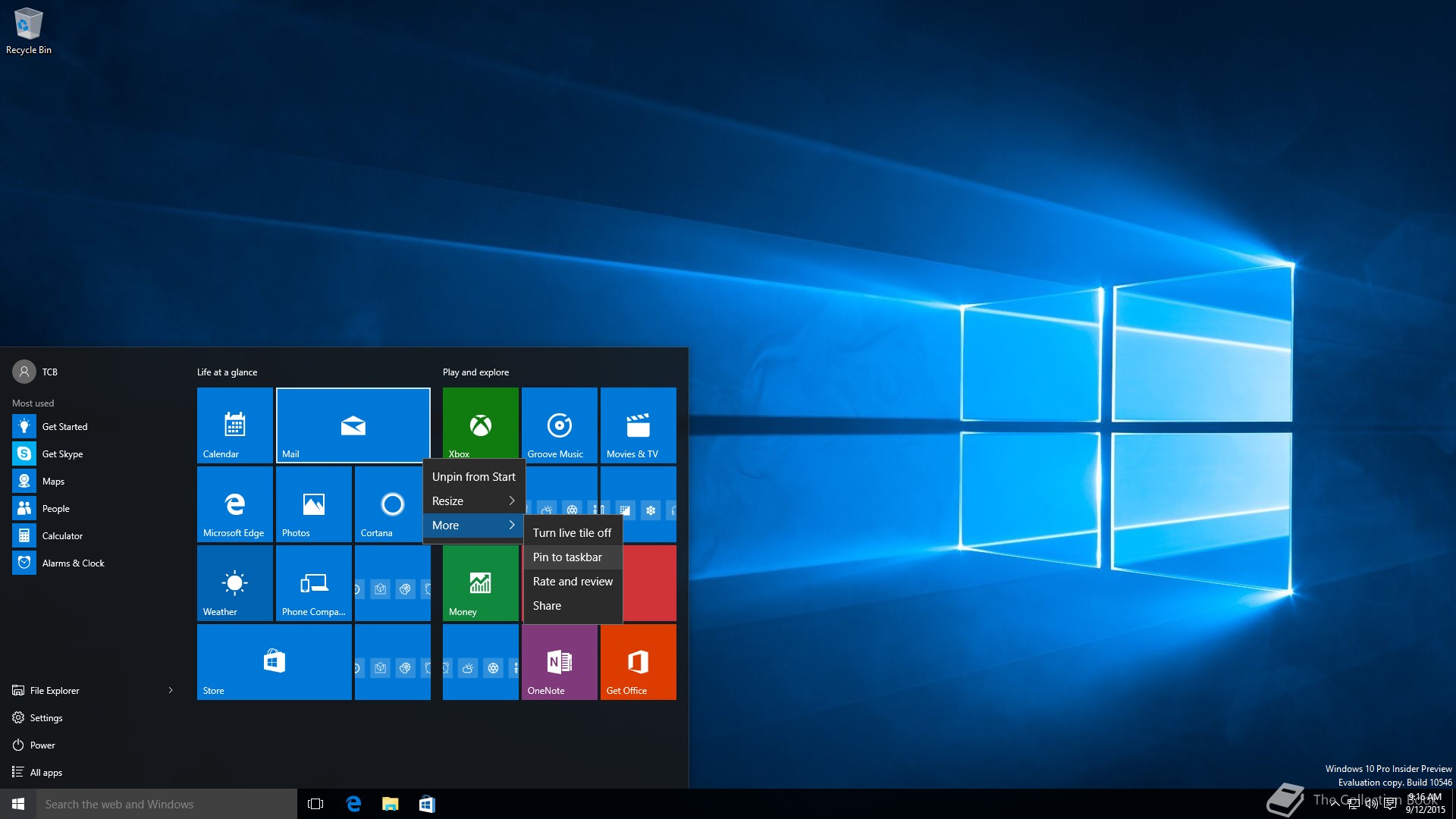Viewport: 1456px width, 819px height.
Task: Launch the Microsoft Edge tile
Action: click(235, 504)
